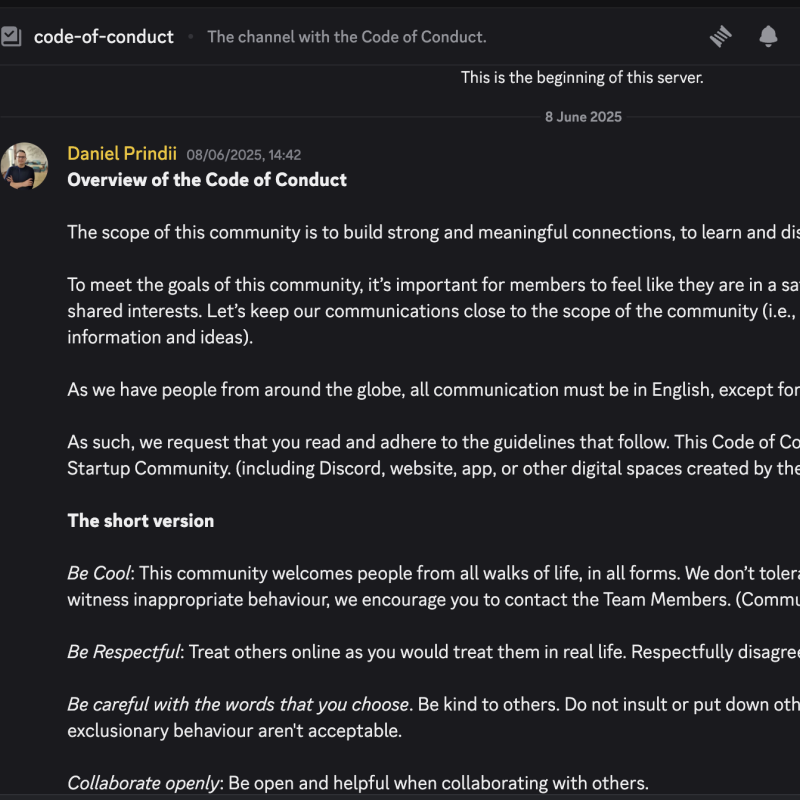The width and height of the screenshot is (800, 800).
Task: Open the Threads icon in channel header
Action: [720, 37]
